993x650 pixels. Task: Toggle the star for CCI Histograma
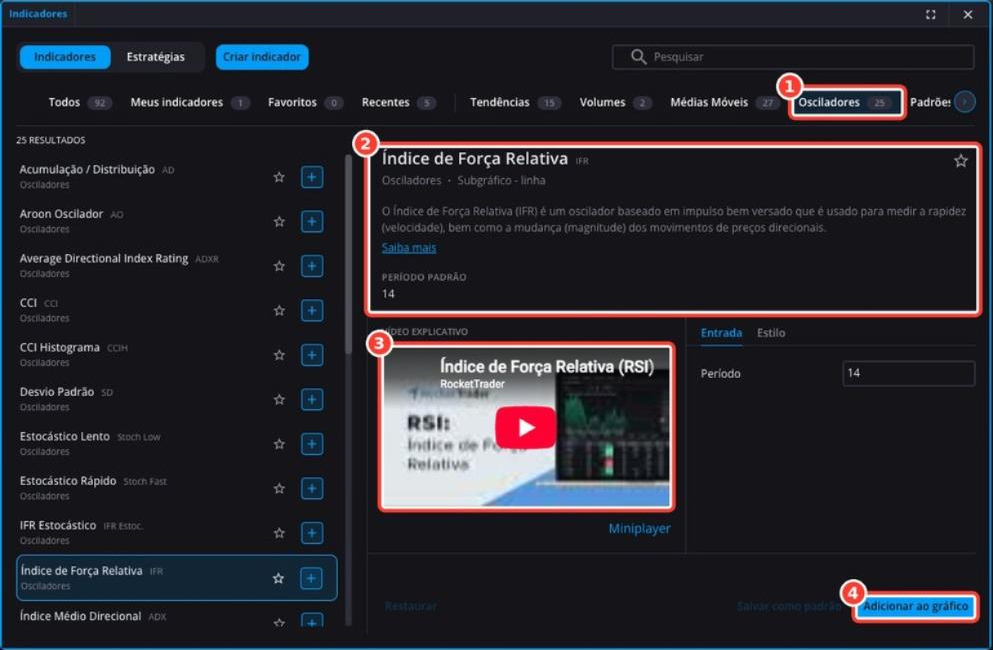(x=279, y=355)
